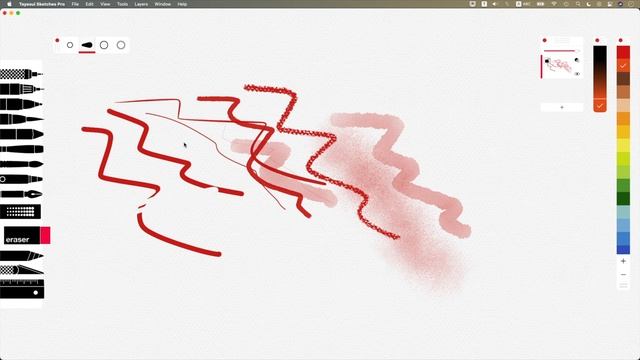
Task: Remove a color with the palette minus button
Action: [x=623, y=274]
